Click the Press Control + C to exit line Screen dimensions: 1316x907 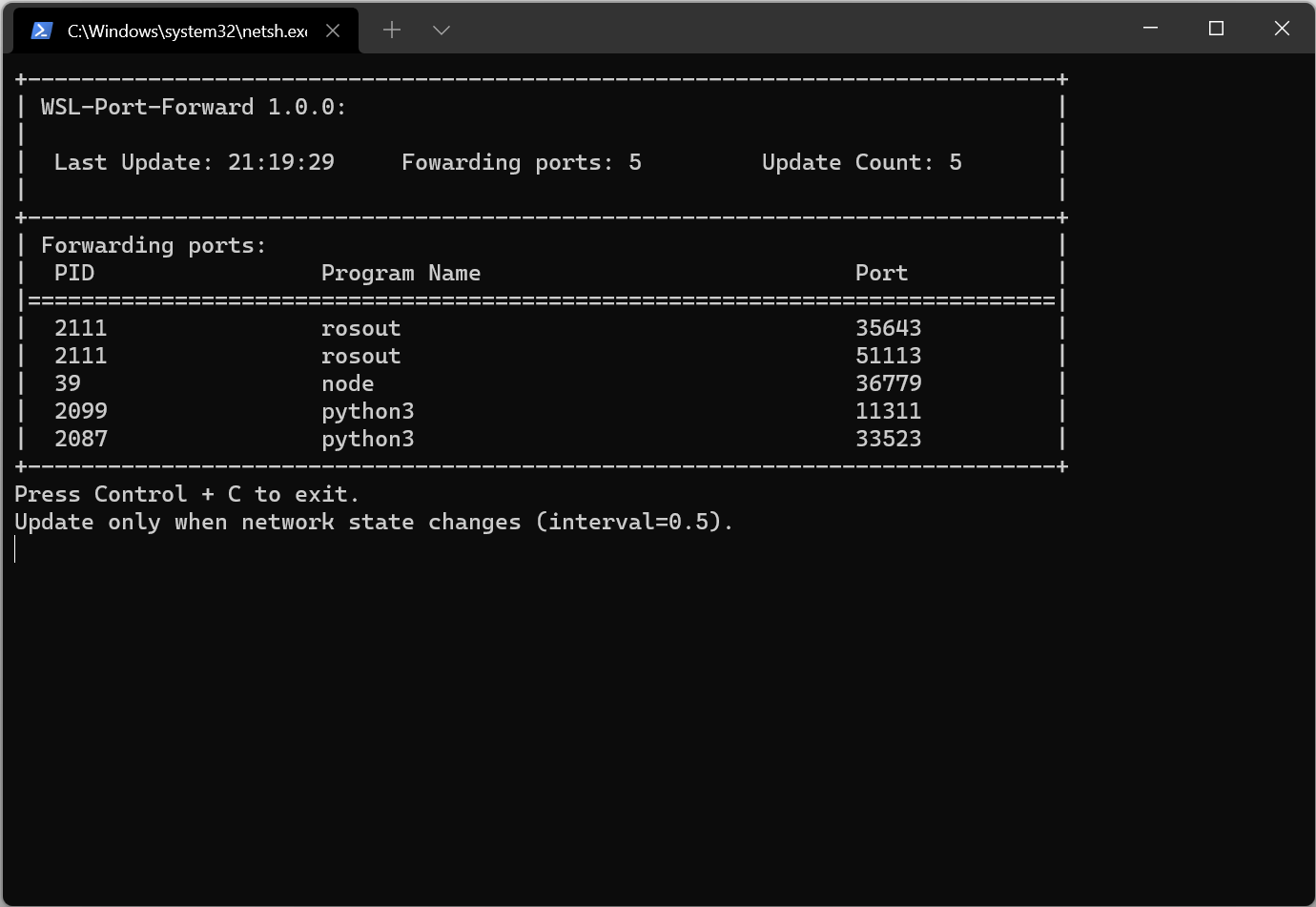pos(187,494)
